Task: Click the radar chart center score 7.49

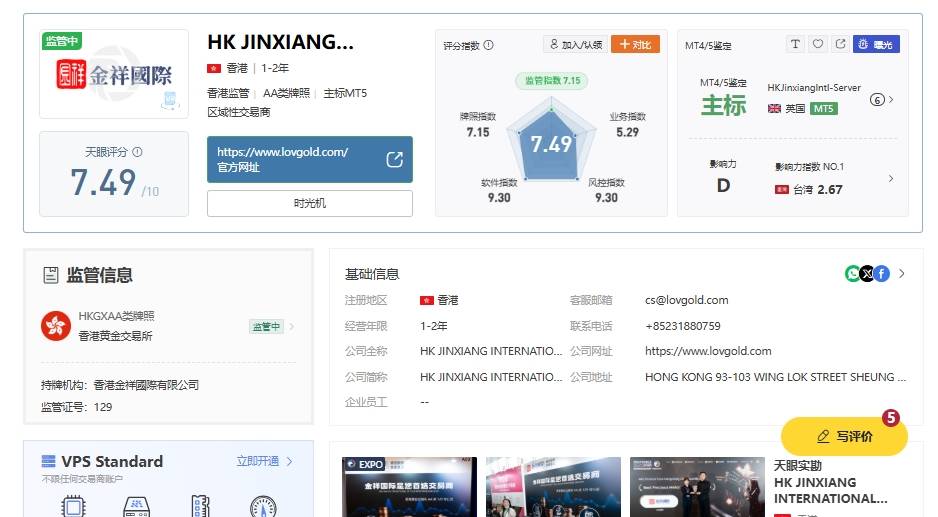Action: point(551,144)
